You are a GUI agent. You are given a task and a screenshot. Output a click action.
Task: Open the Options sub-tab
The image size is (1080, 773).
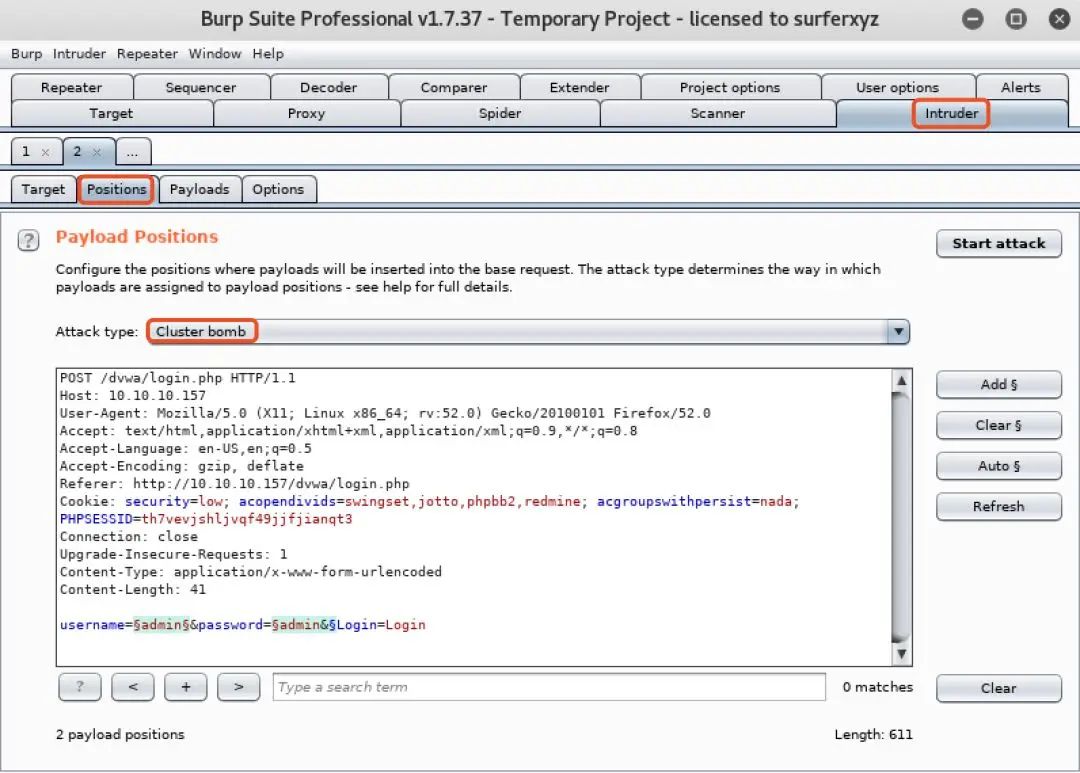pyautogui.click(x=278, y=189)
